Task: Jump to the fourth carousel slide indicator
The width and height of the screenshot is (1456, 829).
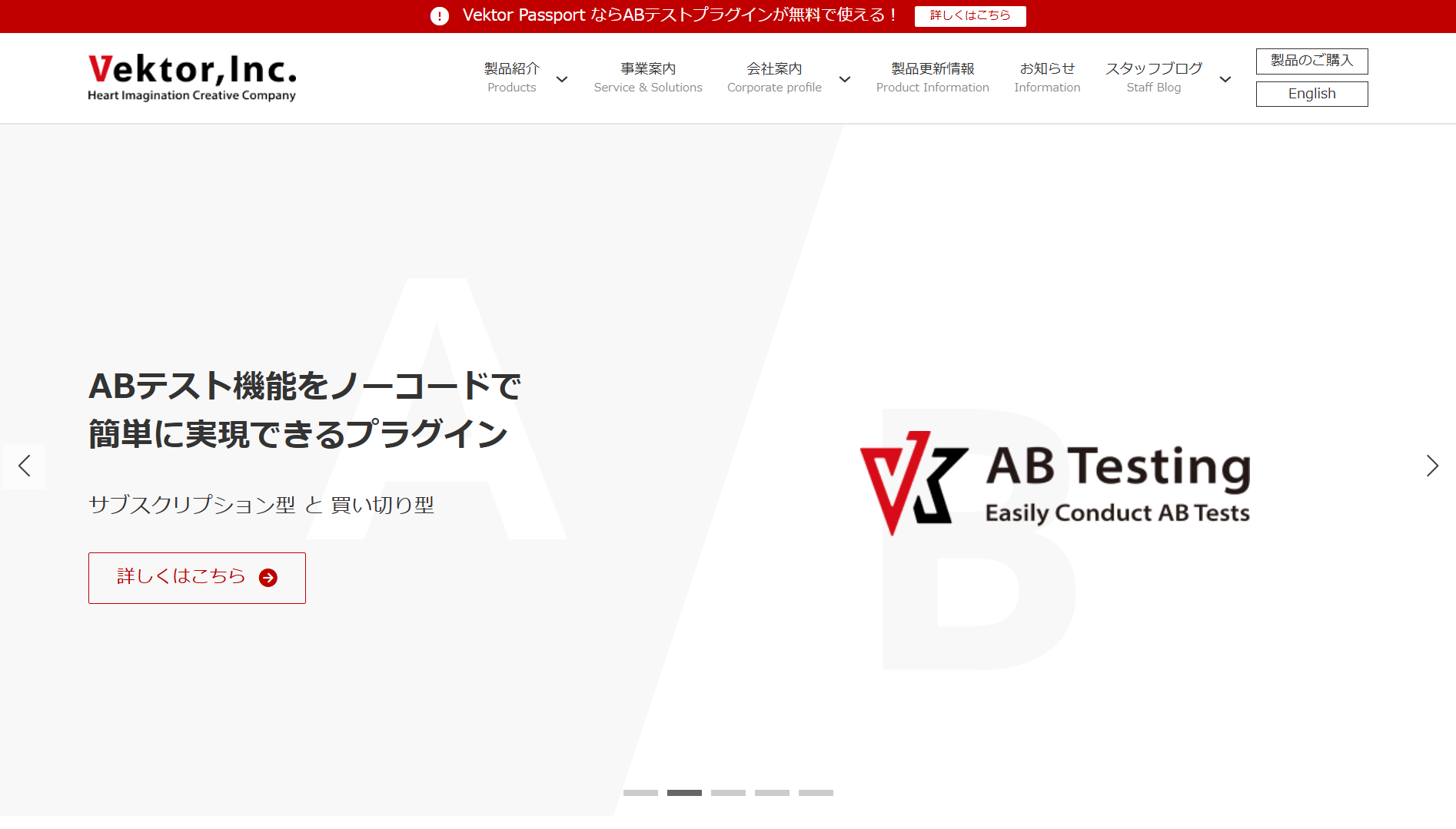Action: (772, 792)
